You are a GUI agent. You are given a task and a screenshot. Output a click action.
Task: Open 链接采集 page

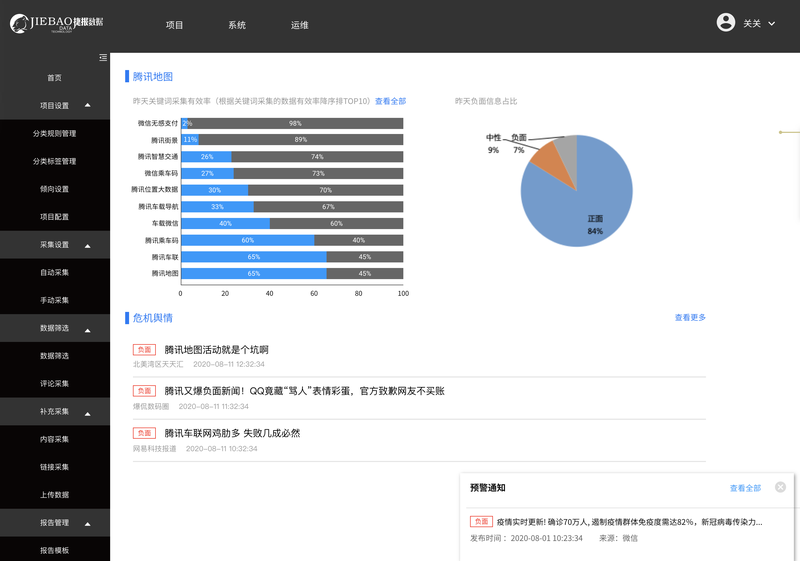[55, 467]
